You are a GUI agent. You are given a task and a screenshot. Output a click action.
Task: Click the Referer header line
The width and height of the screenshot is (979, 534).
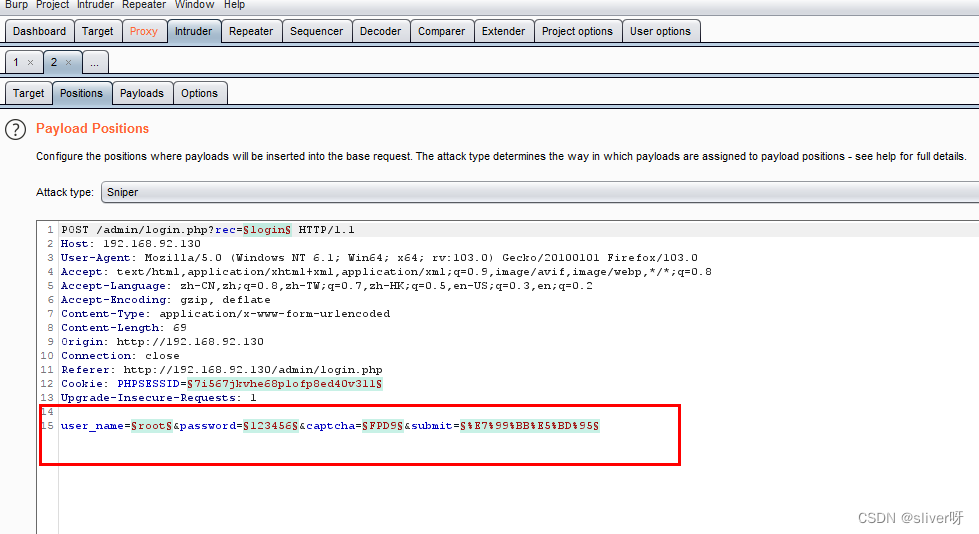pos(222,370)
